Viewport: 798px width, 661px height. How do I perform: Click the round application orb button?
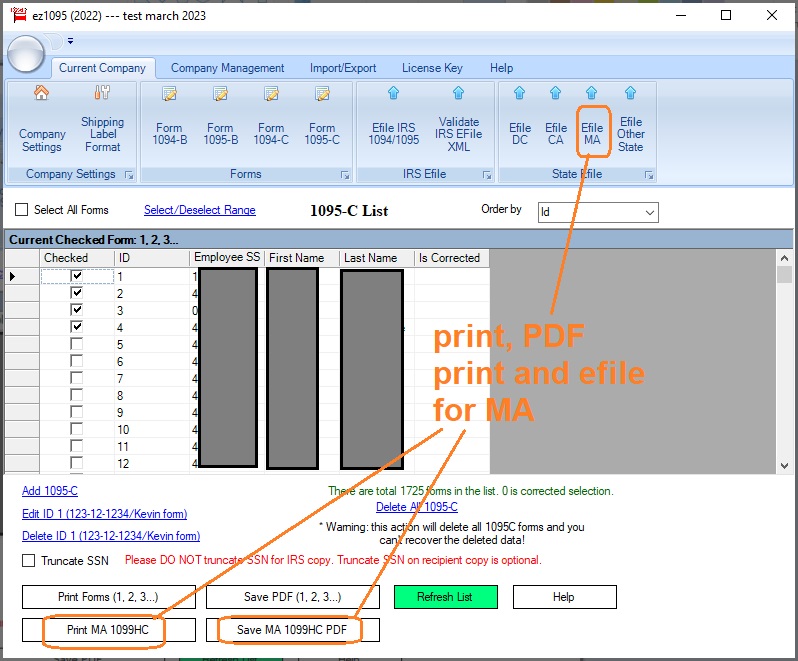(25, 53)
